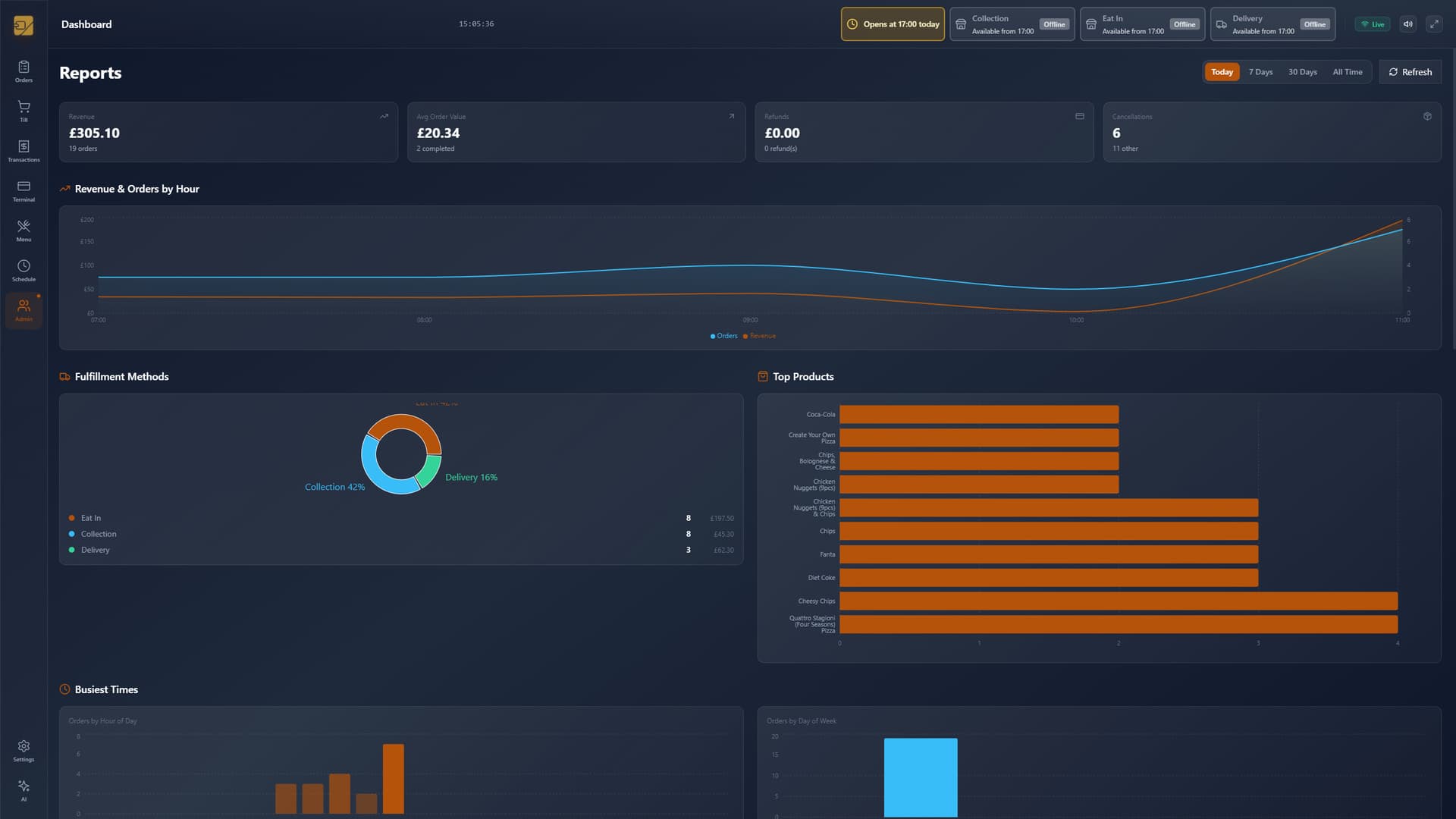
Task: Open the Schedule section
Action: [24, 270]
